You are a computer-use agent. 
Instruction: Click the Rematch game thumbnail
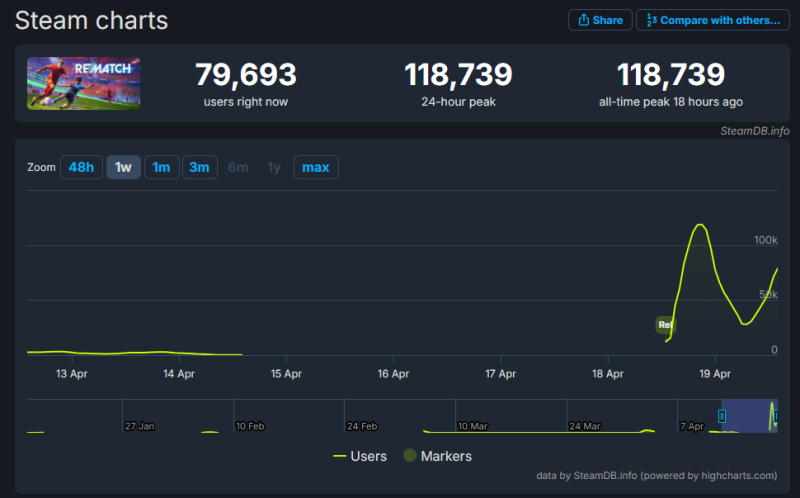click(x=83, y=83)
